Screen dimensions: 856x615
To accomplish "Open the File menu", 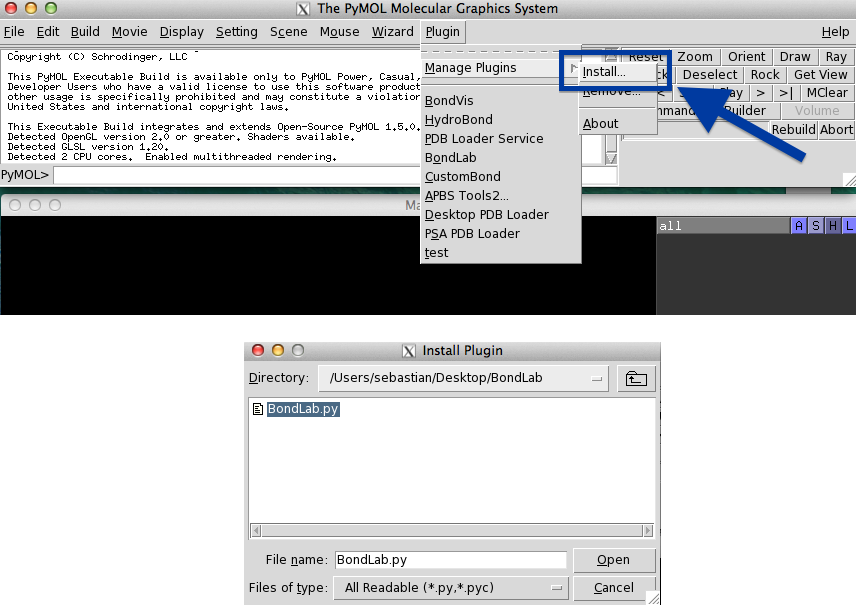I will coord(14,32).
